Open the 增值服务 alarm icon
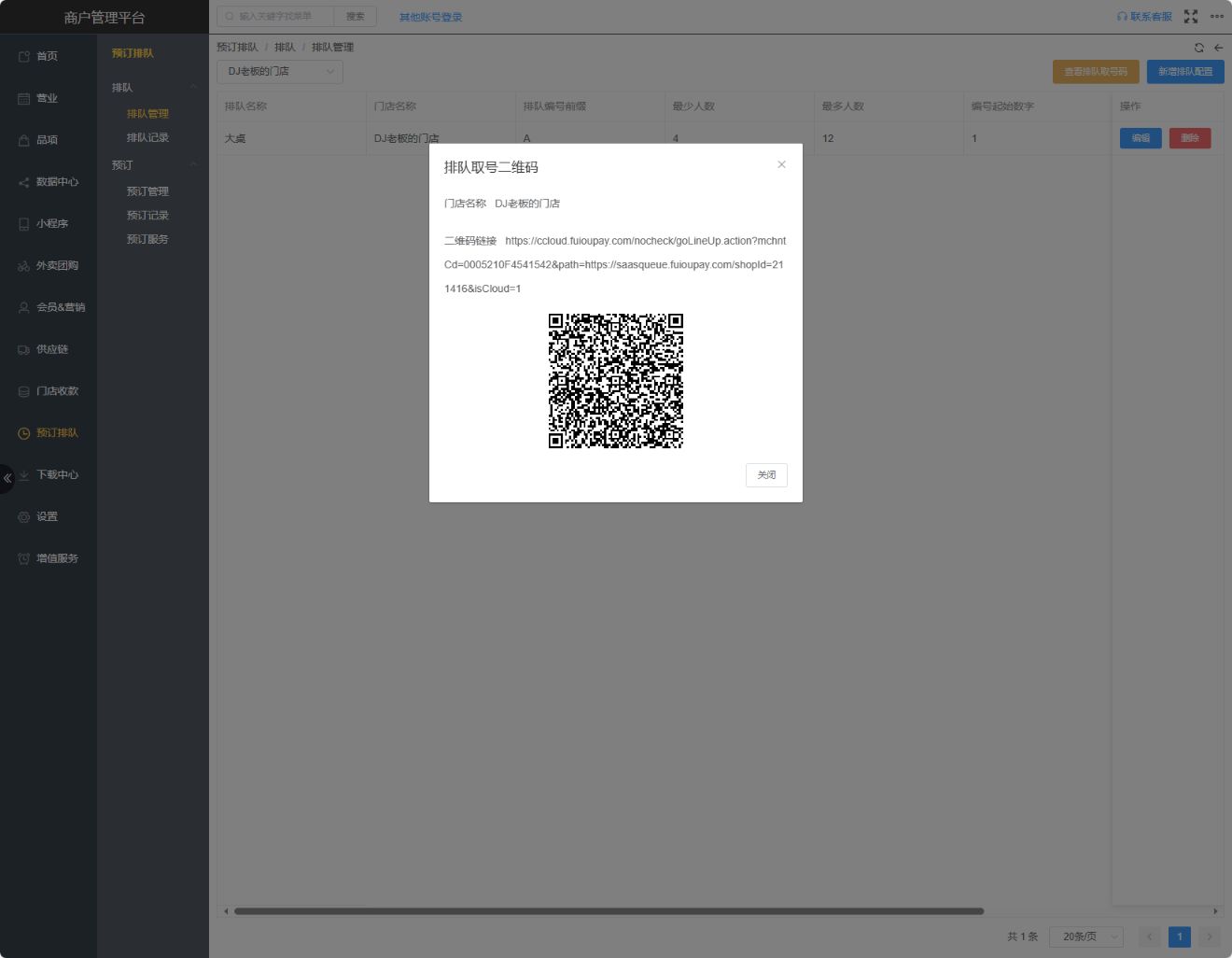The image size is (1232, 958). (24, 558)
